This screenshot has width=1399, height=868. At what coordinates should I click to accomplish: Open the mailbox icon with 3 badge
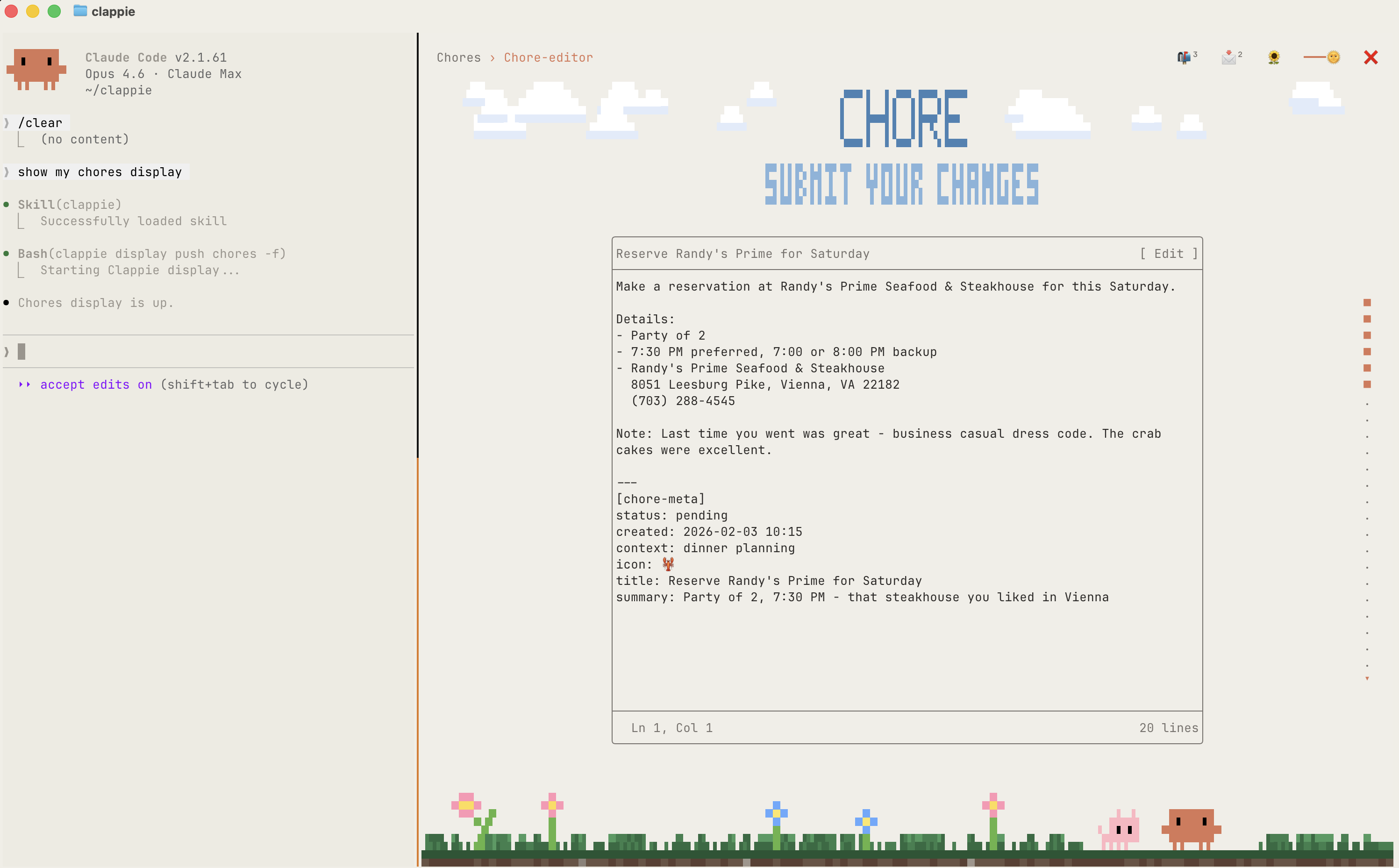pyautogui.click(x=1185, y=57)
